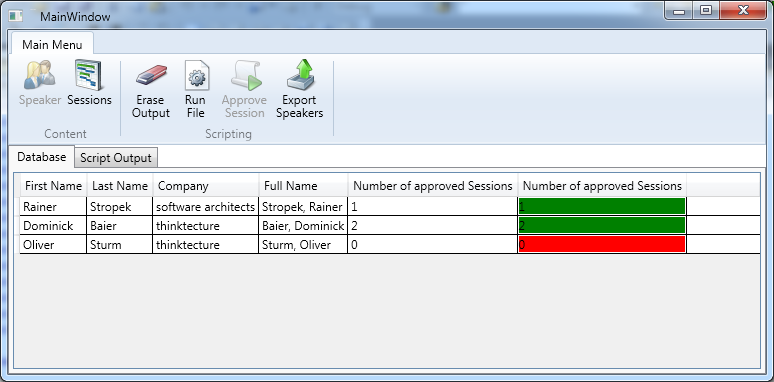Click the Export Speakers icon
The image size is (774, 382).
click(301, 75)
